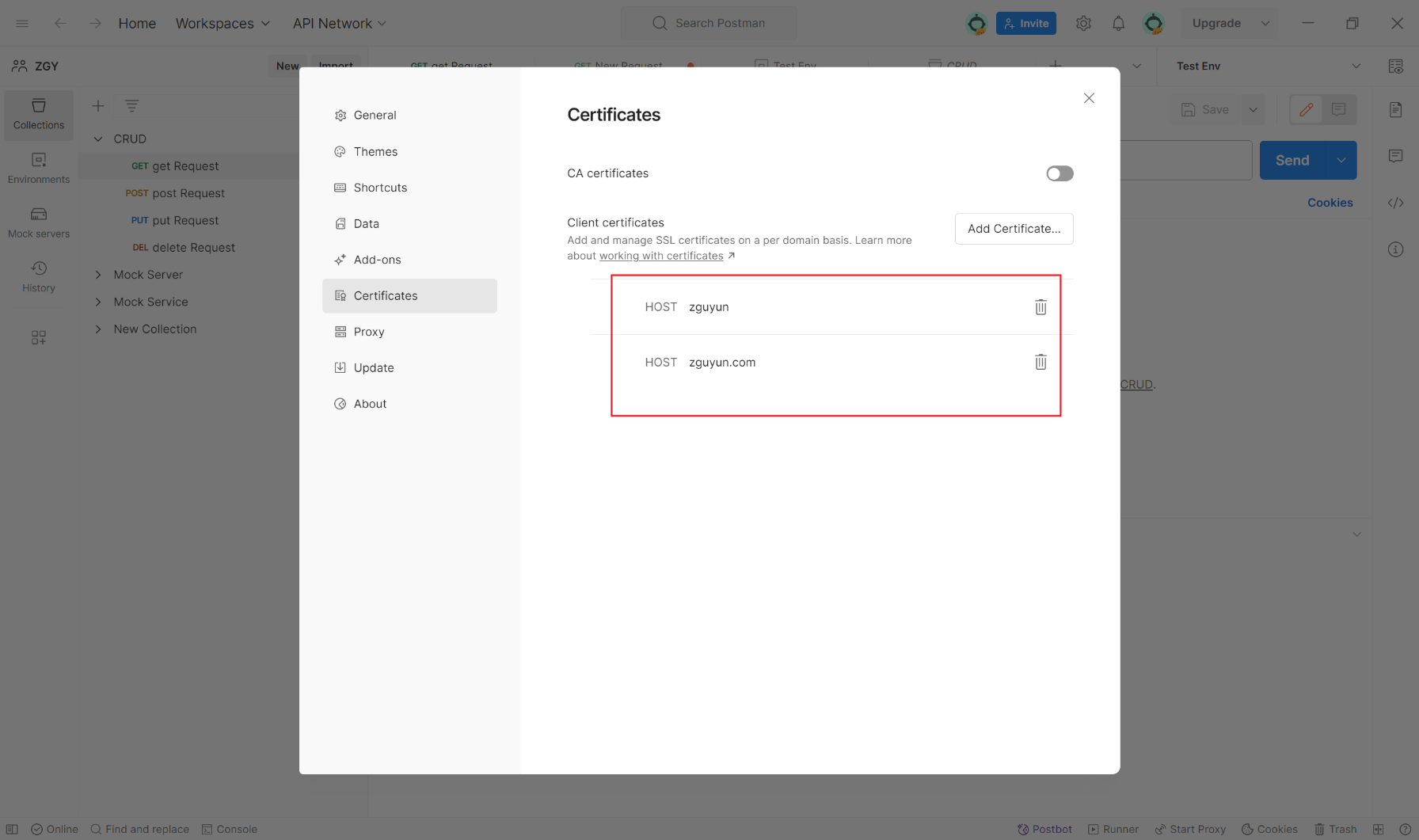This screenshot has width=1419, height=840.
Task: Create new collection with plus icon
Action: pyautogui.click(x=98, y=106)
